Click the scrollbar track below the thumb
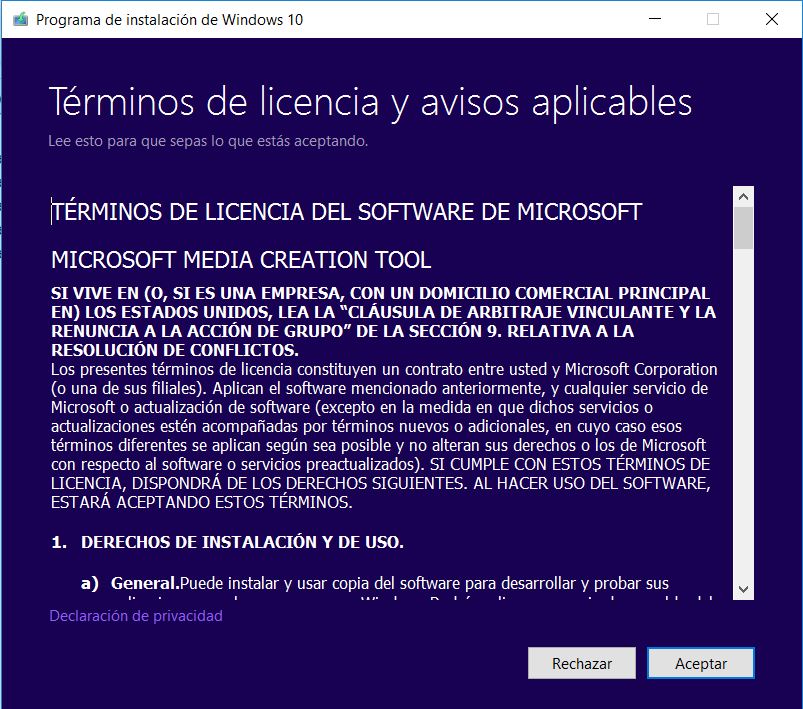Image resolution: width=803 pixels, height=709 pixels. pyautogui.click(x=743, y=414)
